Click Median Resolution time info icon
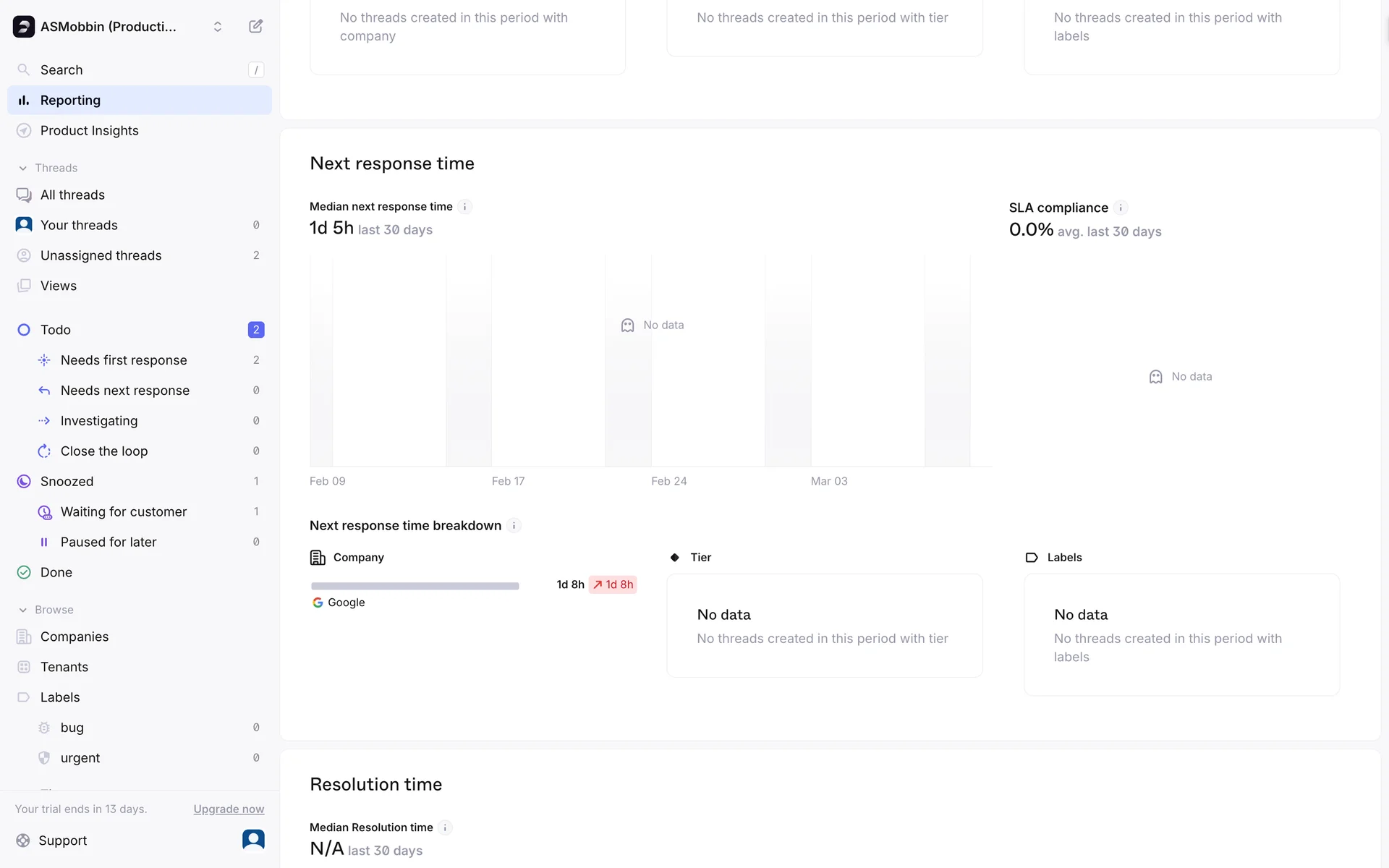 pyautogui.click(x=445, y=827)
